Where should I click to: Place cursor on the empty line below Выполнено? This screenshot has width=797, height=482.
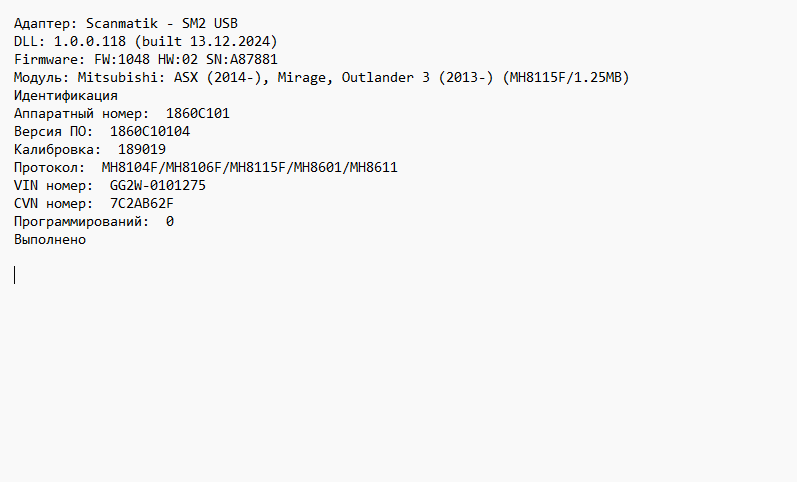click(15, 275)
